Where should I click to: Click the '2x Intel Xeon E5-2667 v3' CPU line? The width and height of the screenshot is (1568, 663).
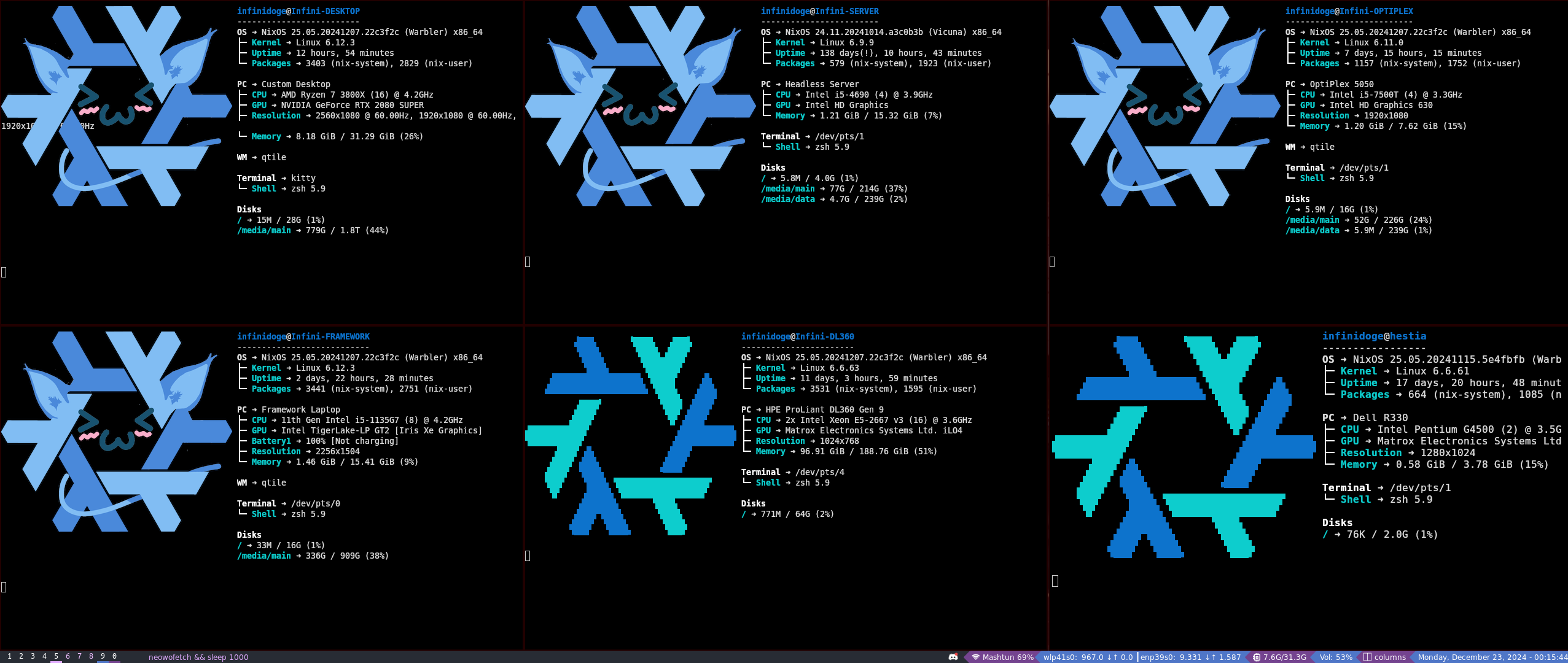coord(864,420)
